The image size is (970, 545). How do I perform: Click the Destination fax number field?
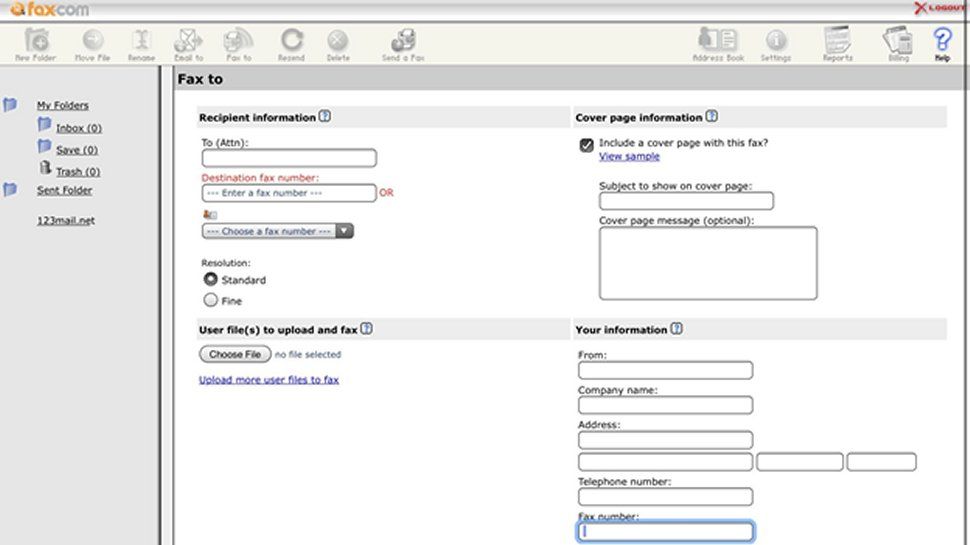click(288, 193)
